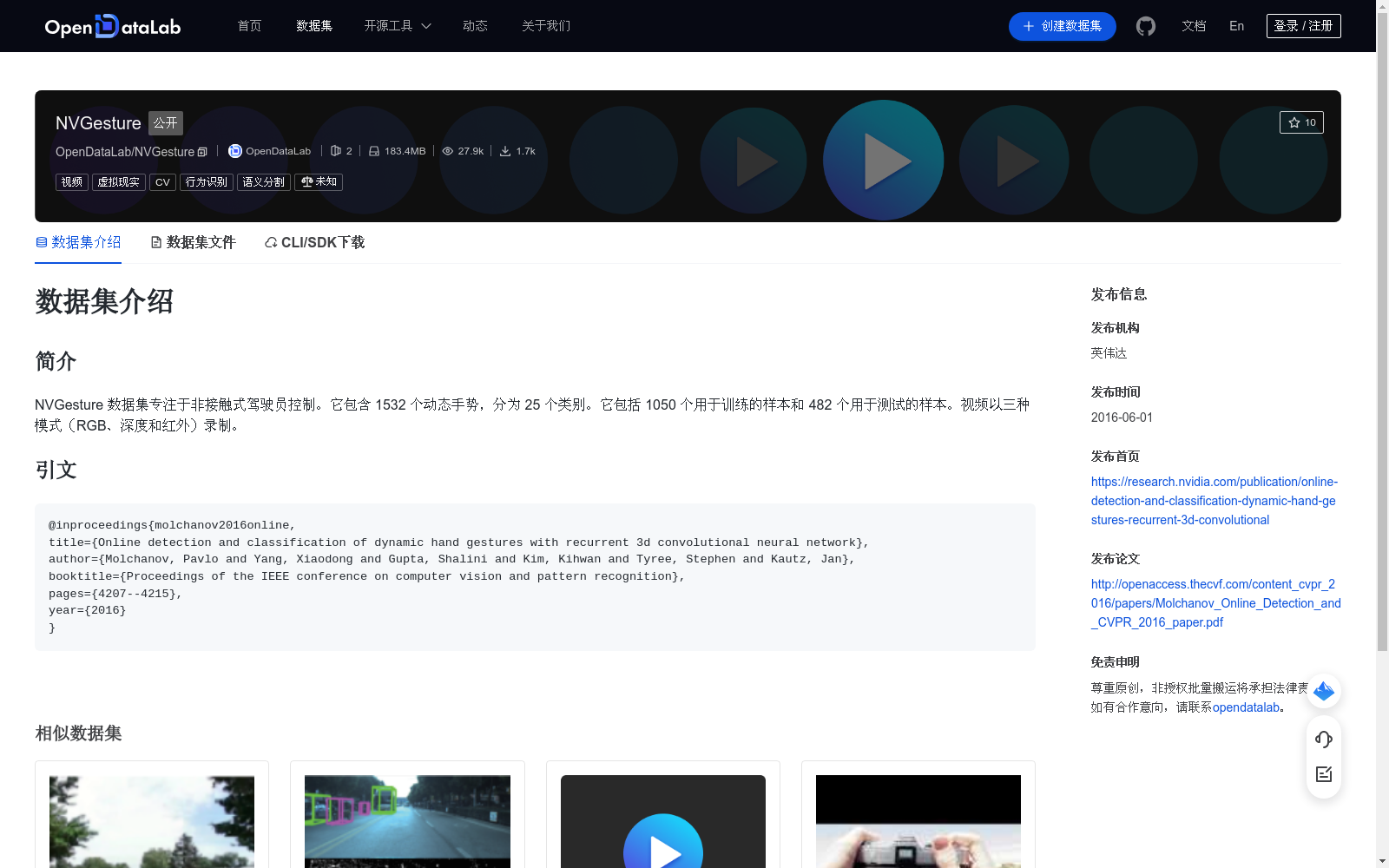Go to 首页 in the navigation
The image size is (1389, 868).
click(250, 26)
